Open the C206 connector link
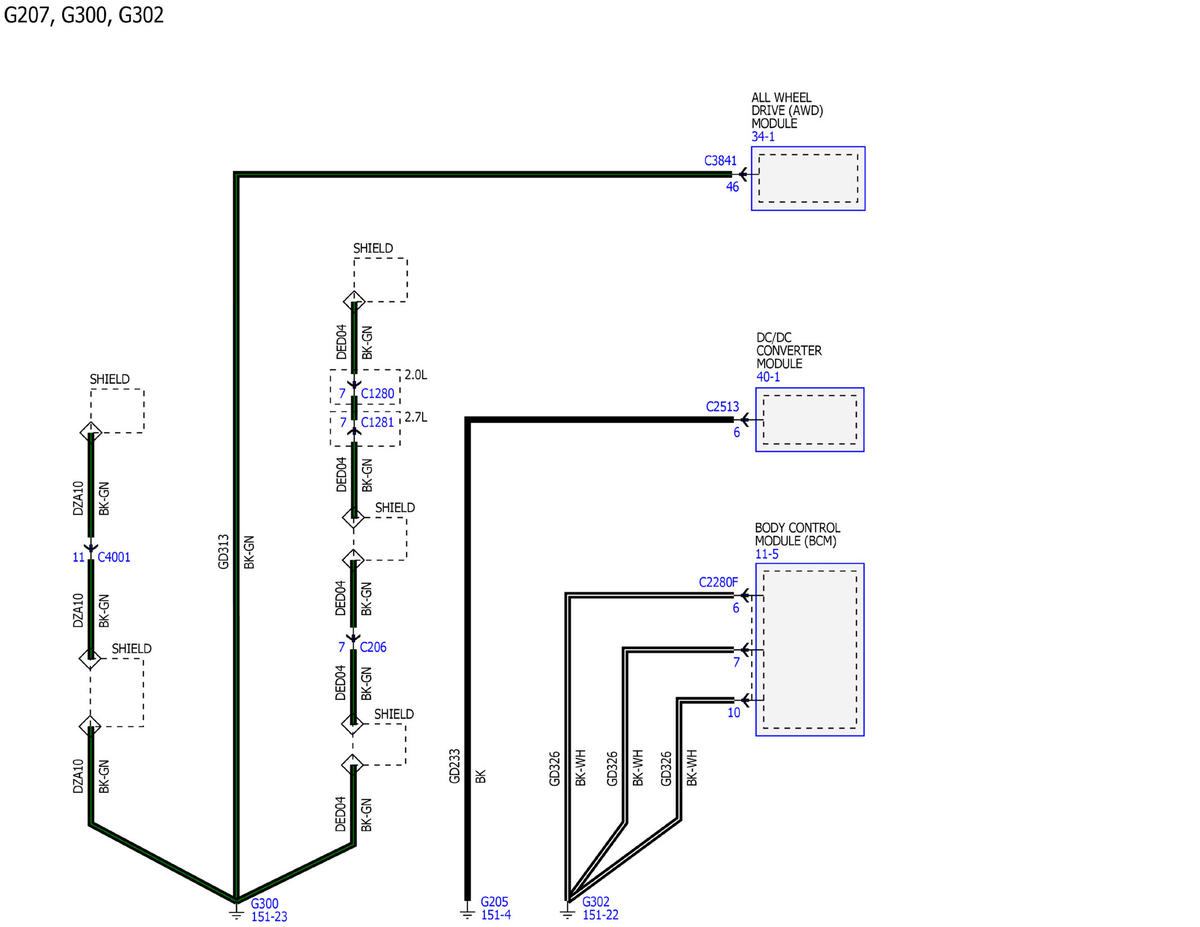Screen dimensions: 1200x927 tap(372, 647)
